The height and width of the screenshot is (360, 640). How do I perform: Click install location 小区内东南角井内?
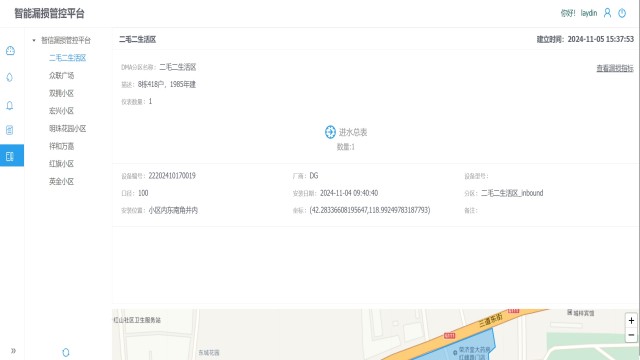tap(173, 210)
